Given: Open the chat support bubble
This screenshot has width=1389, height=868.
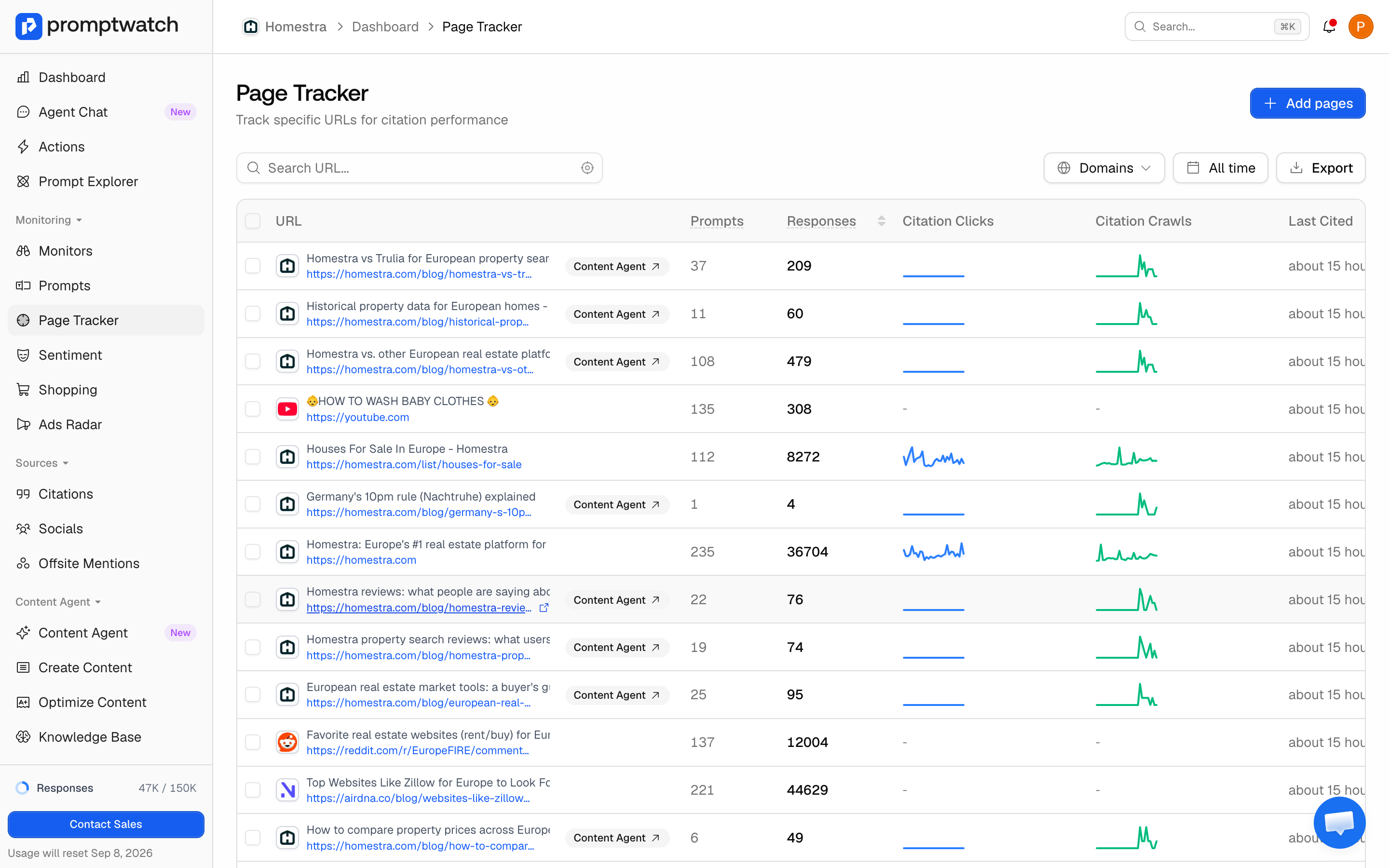Looking at the screenshot, I should coord(1340,822).
